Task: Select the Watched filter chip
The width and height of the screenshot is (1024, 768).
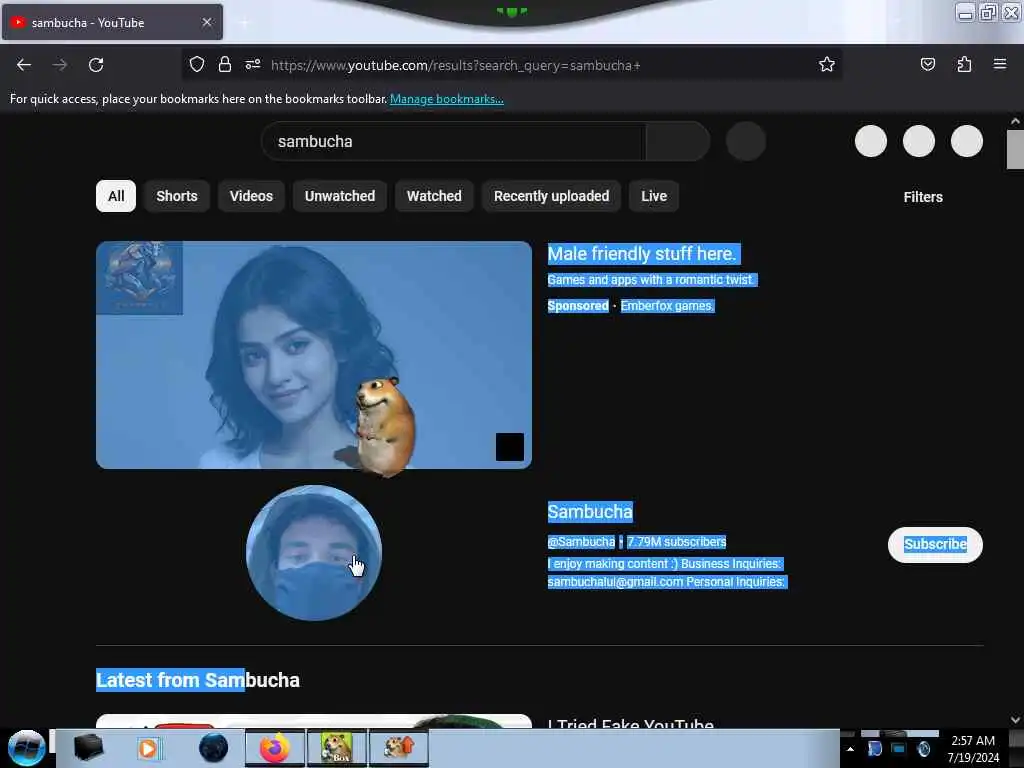Action: 434,196
